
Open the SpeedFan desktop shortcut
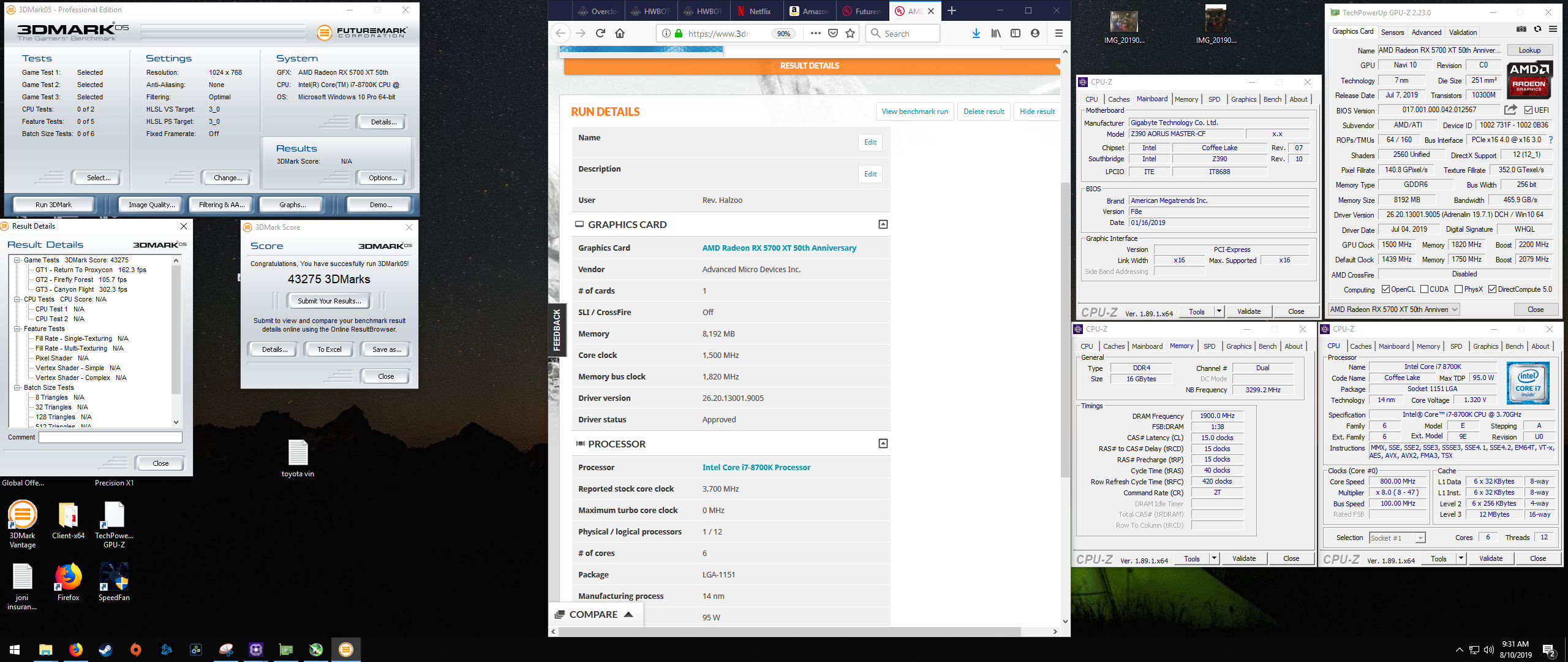point(114,581)
